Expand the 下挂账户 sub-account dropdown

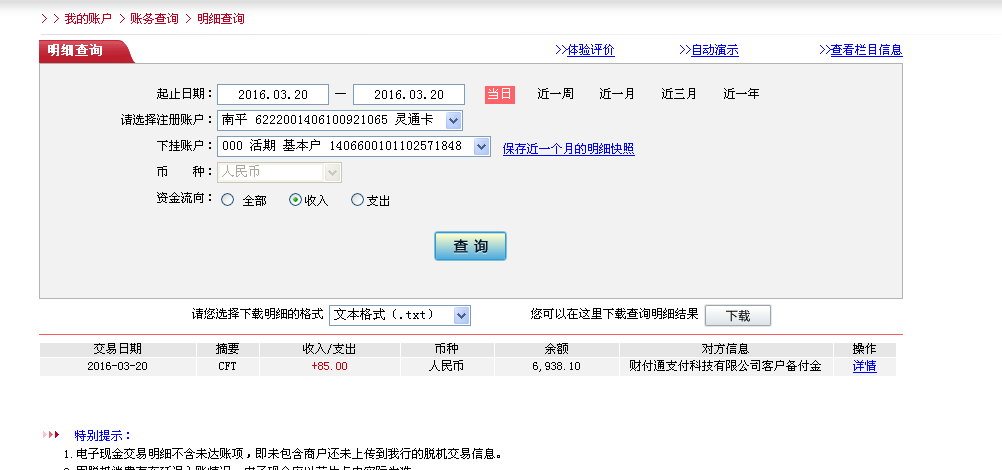(x=481, y=146)
